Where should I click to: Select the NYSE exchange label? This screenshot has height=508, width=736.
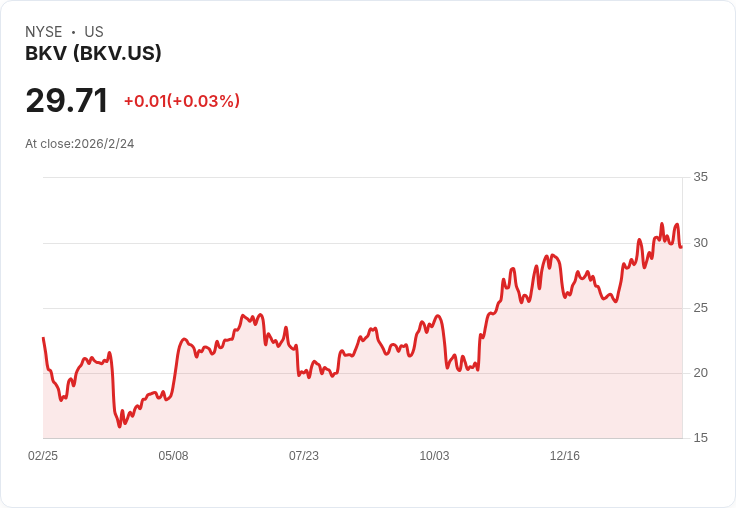[x=44, y=32]
